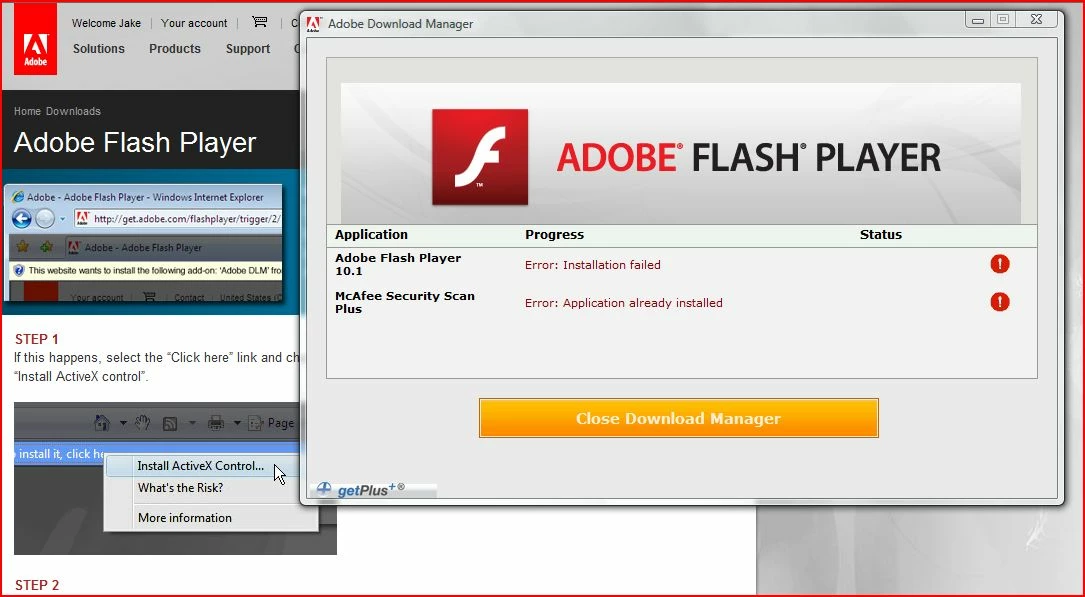1085x597 pixels.
Task: Click the getPlus logo at dialog bottom
Action: pyautogui.click(x=361, y=490)
